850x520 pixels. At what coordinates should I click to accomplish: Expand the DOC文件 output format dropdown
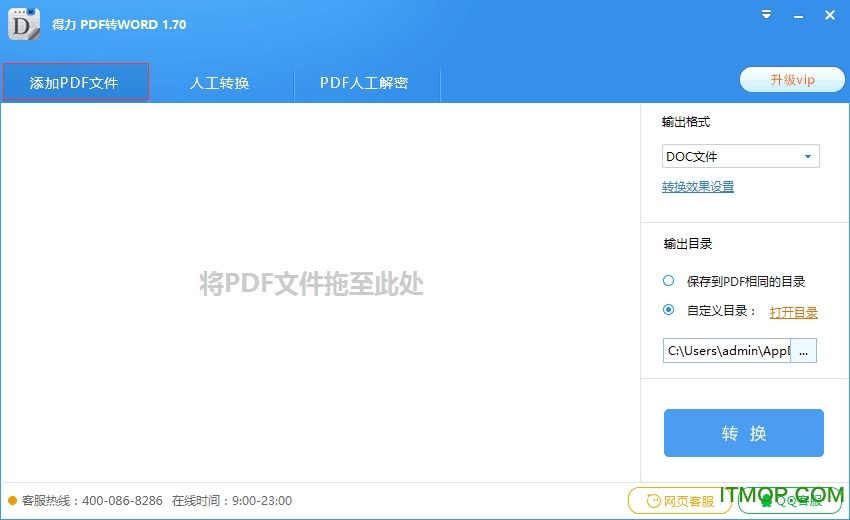pos(740,156)
